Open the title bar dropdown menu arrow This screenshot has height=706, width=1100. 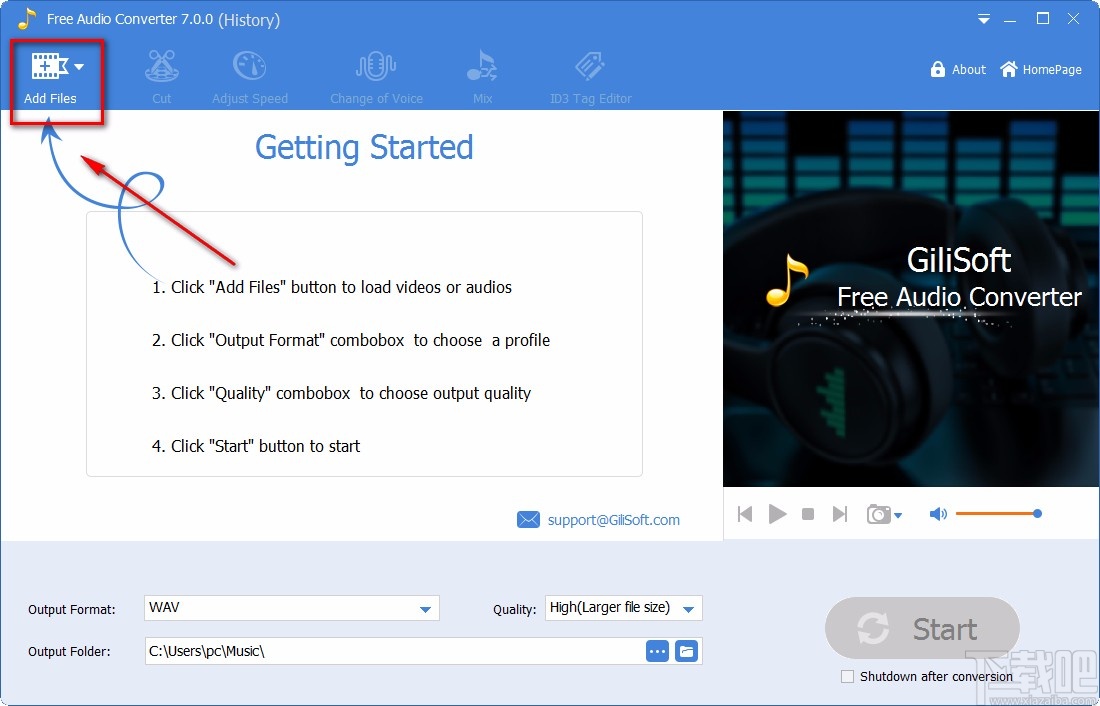[984, 20]
